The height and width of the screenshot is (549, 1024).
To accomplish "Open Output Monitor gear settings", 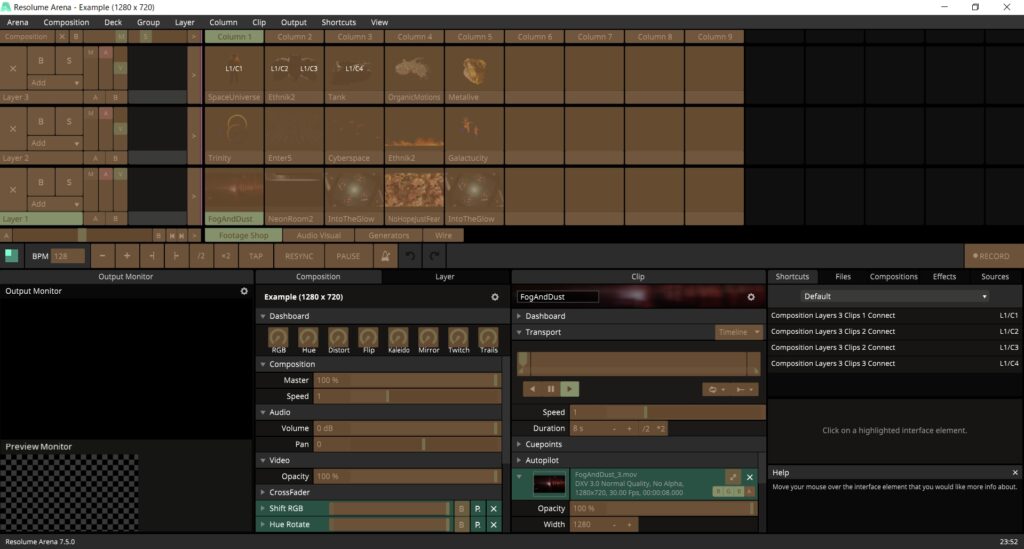I will click(244, 291).
